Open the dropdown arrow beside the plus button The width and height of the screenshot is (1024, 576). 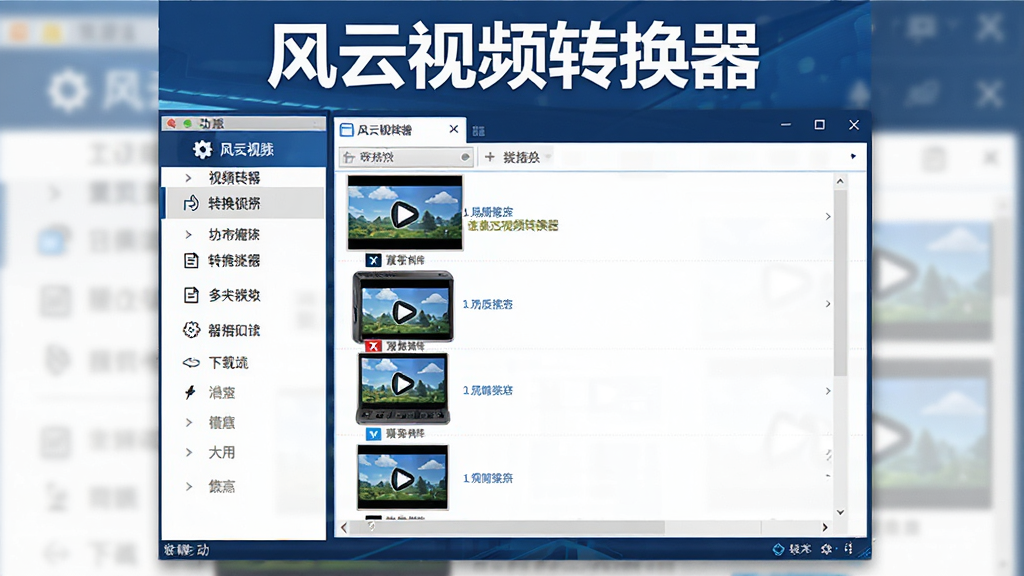548,157
